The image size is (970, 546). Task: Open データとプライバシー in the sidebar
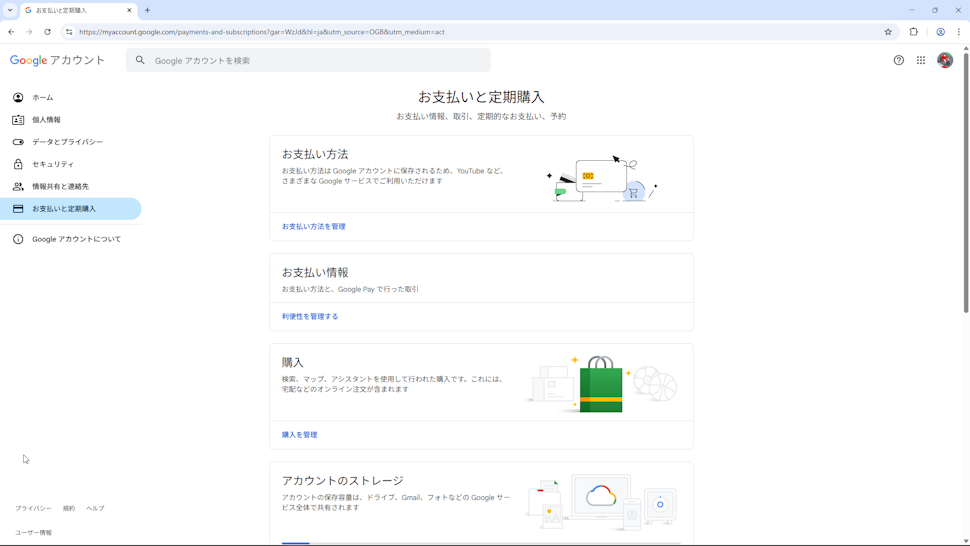pos(71,142)
